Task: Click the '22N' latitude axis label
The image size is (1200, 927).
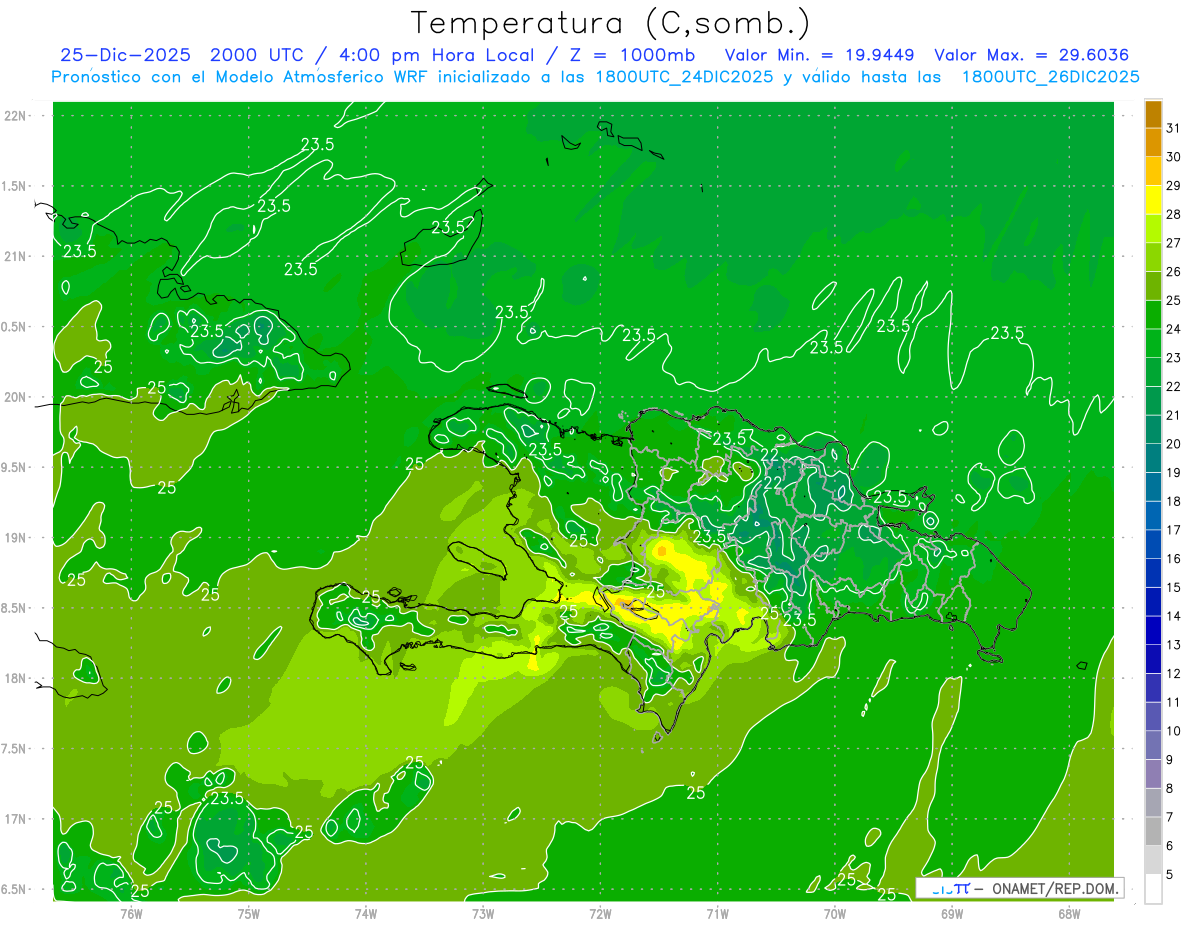Action: pos(15,116)
